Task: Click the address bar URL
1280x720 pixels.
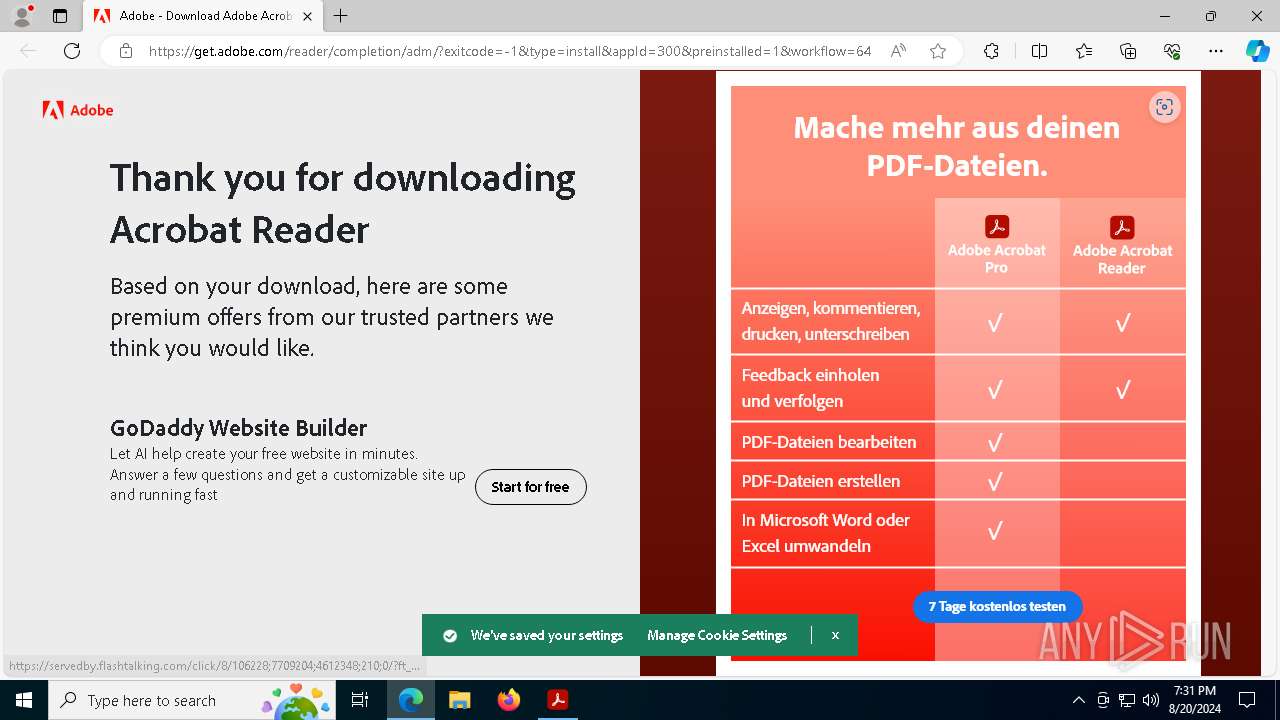Action: click(510, 51)
